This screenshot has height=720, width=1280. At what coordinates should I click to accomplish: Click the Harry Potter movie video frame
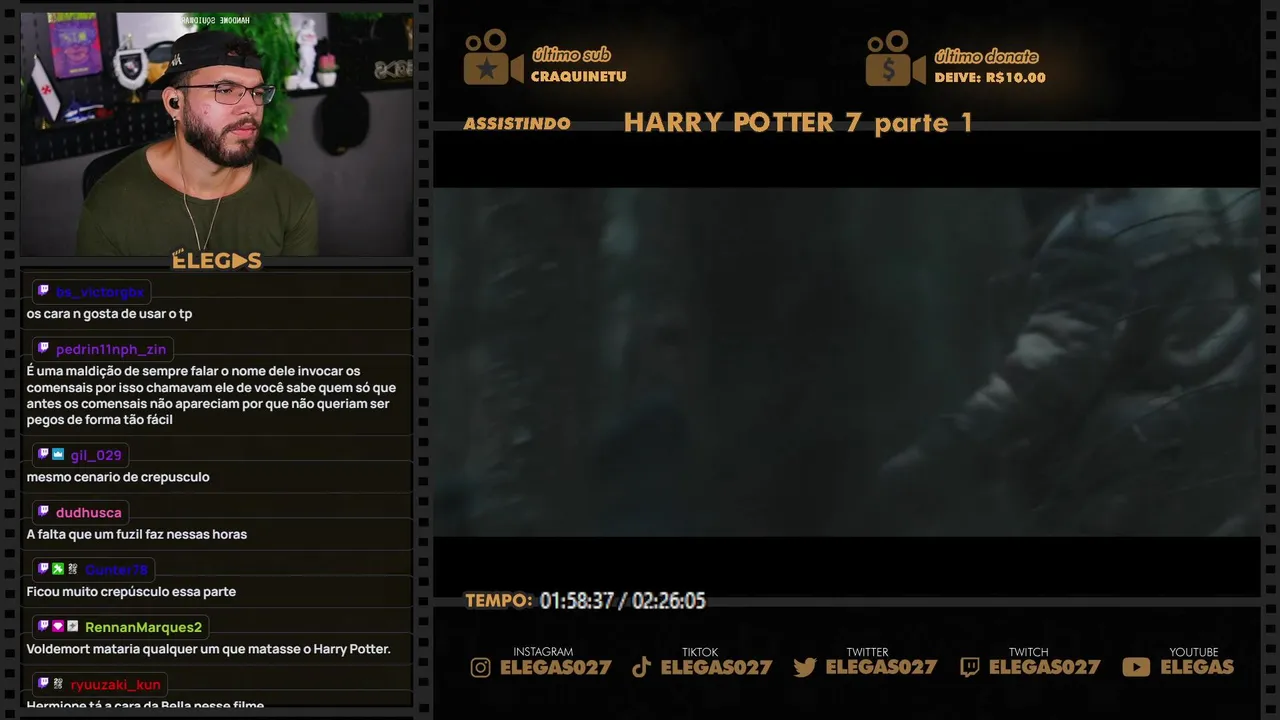coord(846,362)
